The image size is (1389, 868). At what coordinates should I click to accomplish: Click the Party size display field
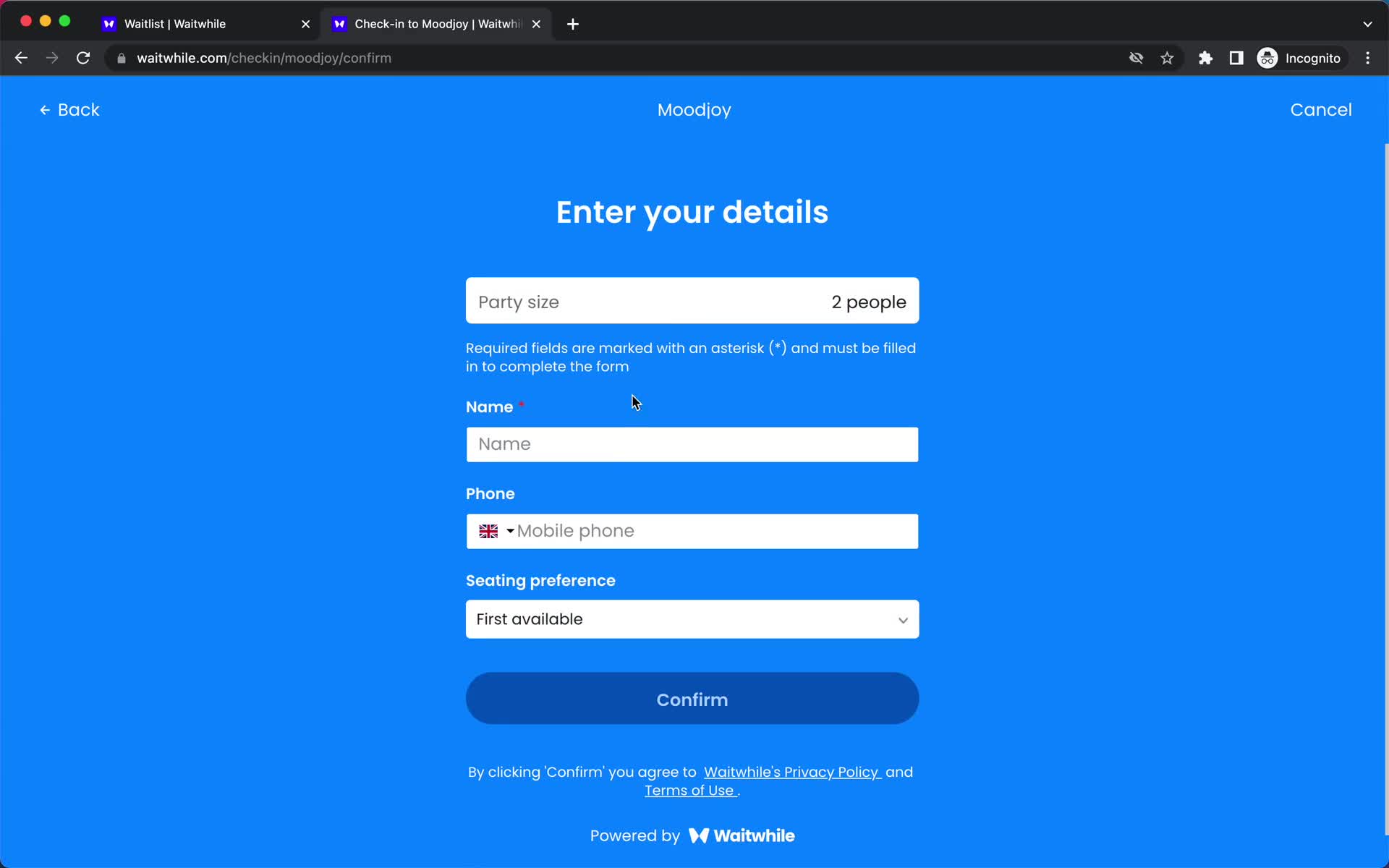coord(693,302)
